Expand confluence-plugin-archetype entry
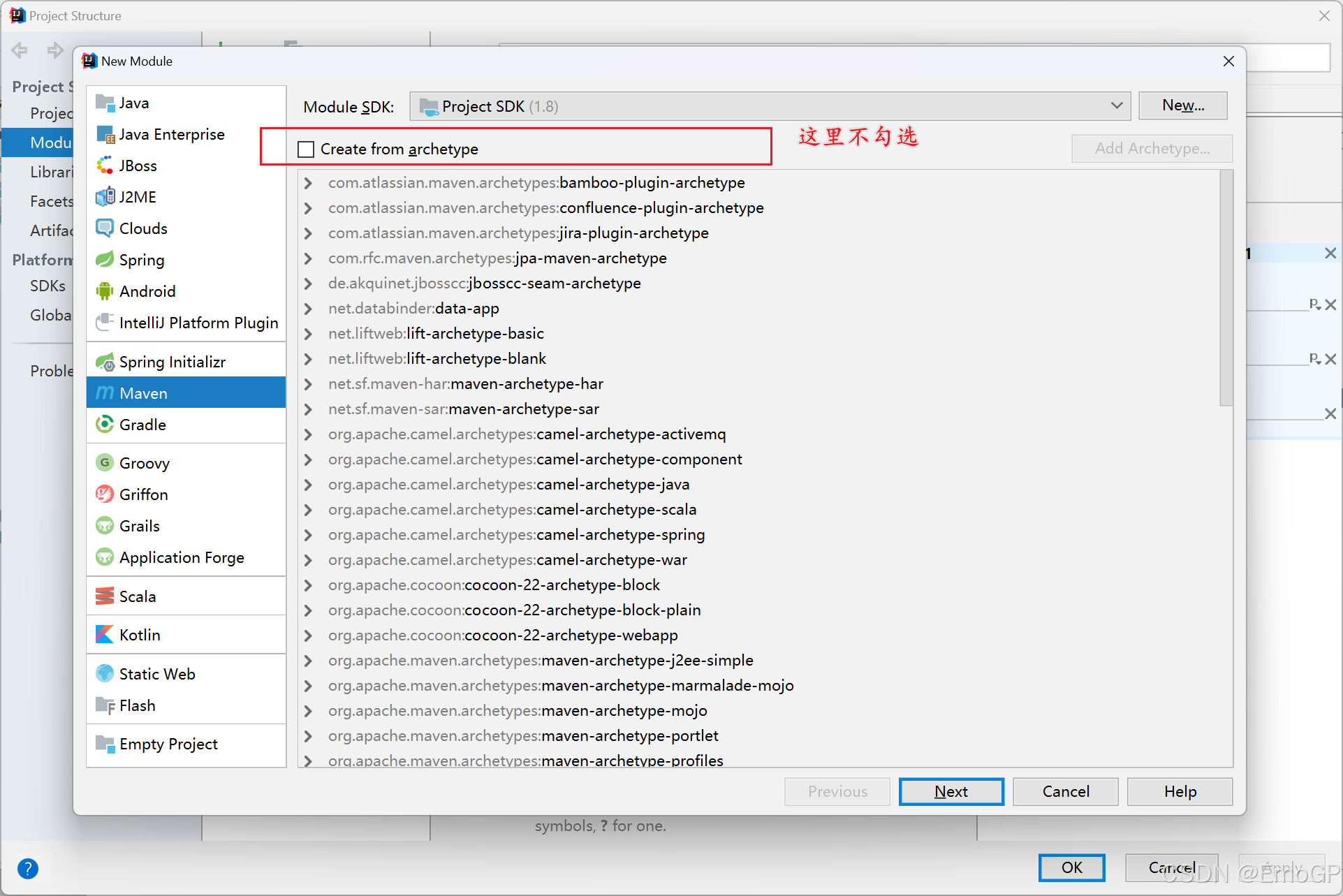The width and height of the screenshot is (1343, 896). click(308, 208)
